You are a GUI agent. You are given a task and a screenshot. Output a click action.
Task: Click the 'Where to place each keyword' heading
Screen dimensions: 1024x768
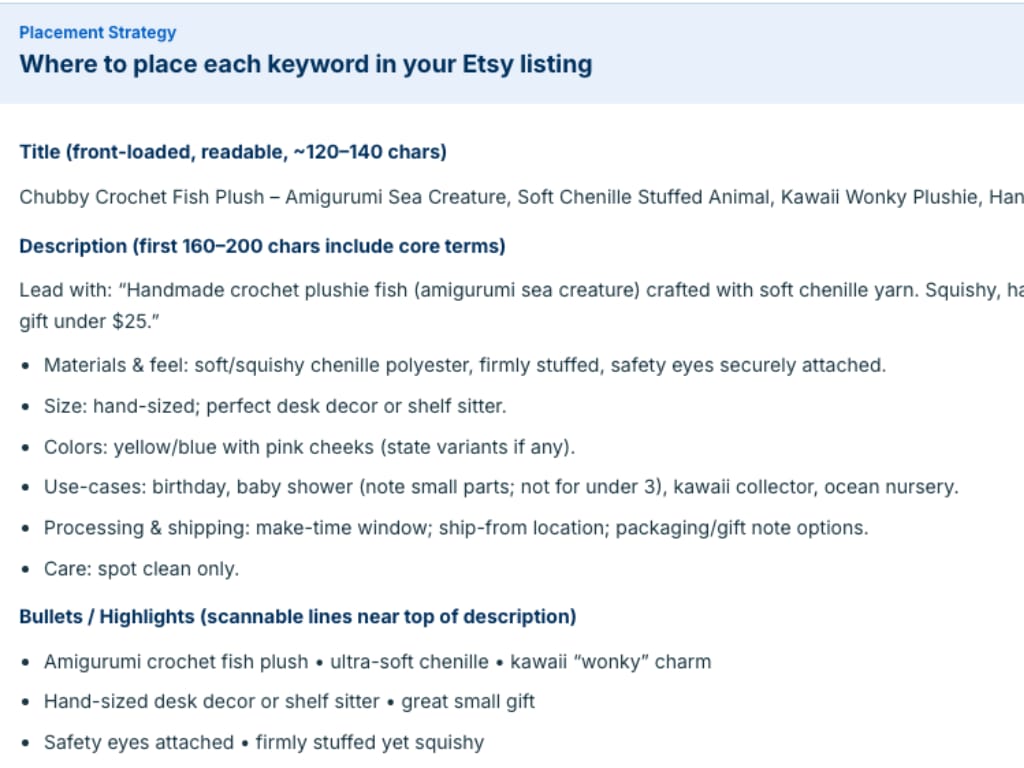(305, 65)
